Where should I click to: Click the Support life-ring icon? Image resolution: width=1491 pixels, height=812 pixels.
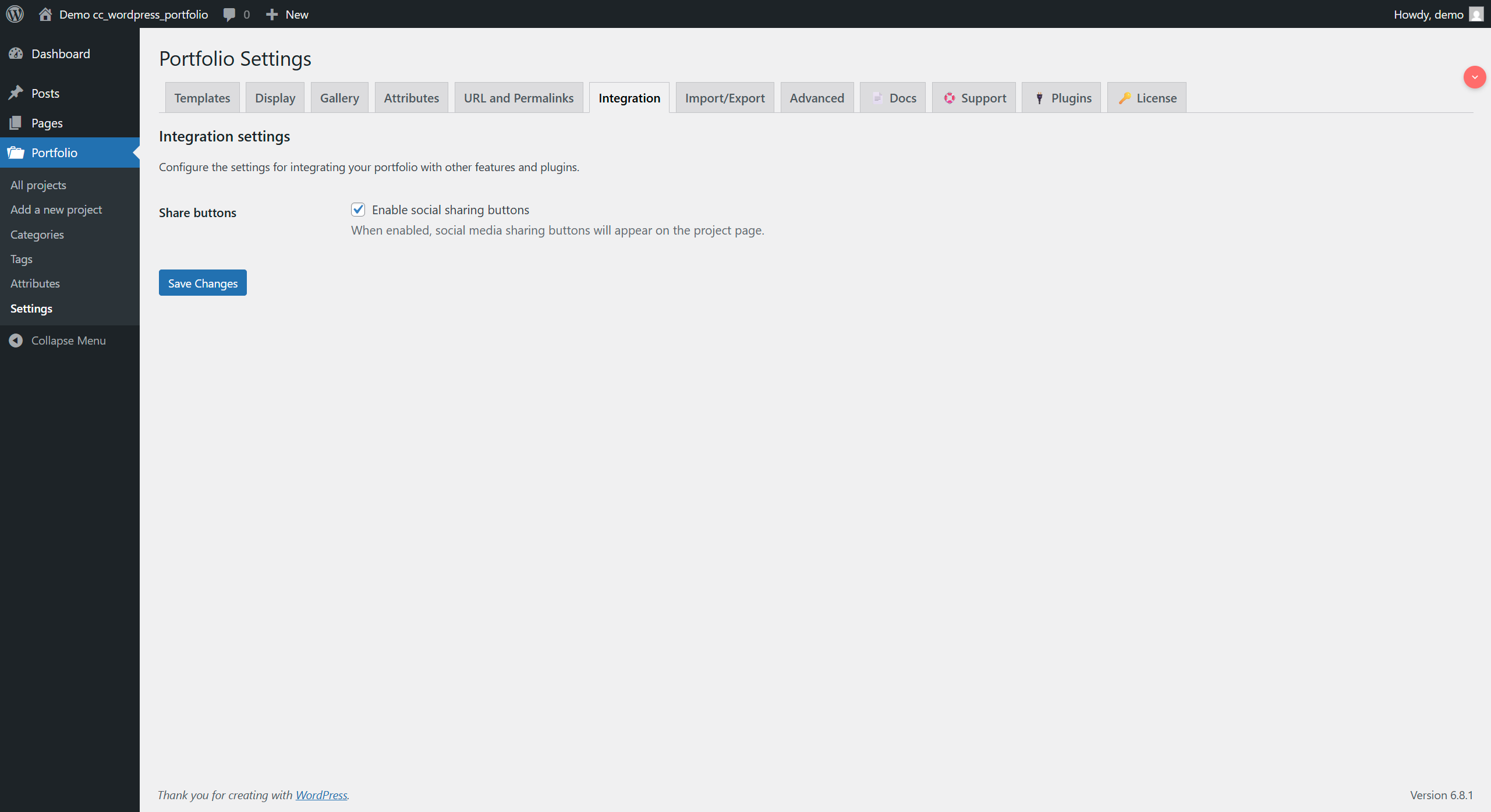[949, 98]
